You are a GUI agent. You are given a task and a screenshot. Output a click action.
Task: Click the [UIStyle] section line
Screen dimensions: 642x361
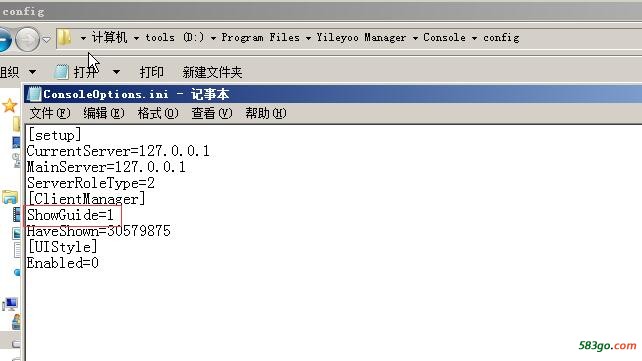pos(62,247)
